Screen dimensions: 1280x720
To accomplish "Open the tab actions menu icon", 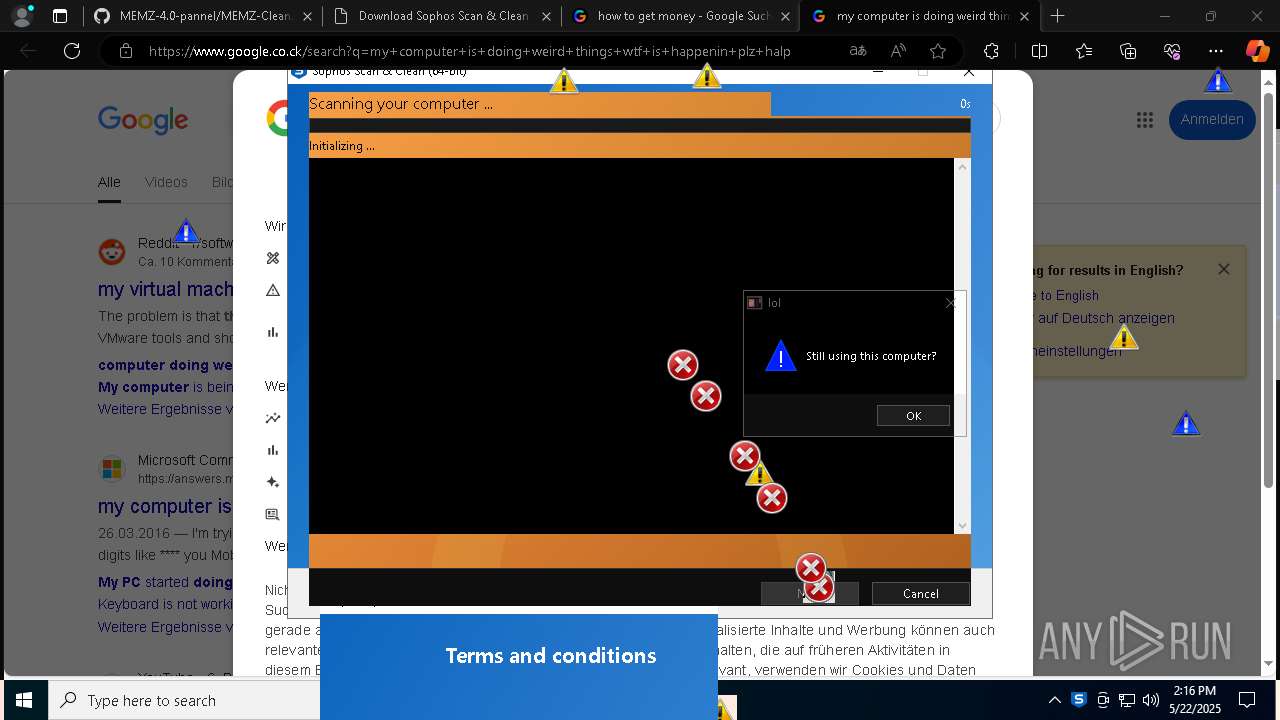I will 60,16.
